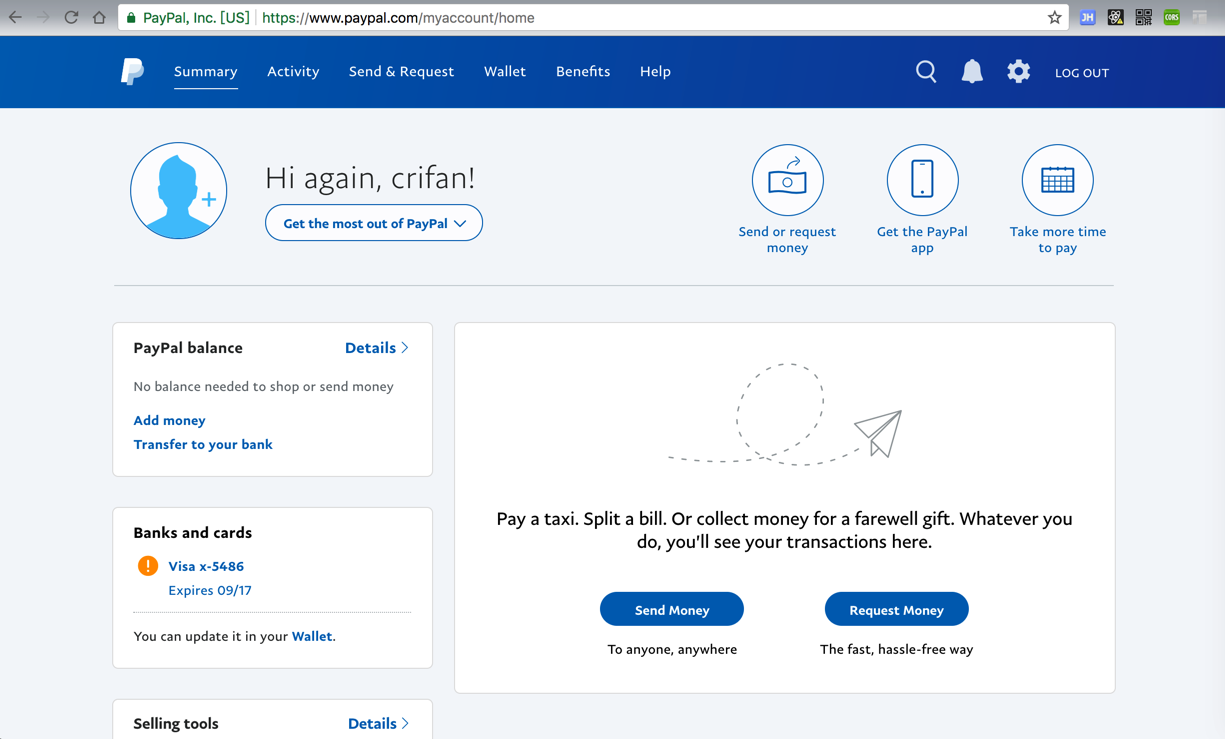The height and width of the screenshot is (739, 1225).
Task: Click the Get the PayPal app phone icon
Action: coord(922,180)
